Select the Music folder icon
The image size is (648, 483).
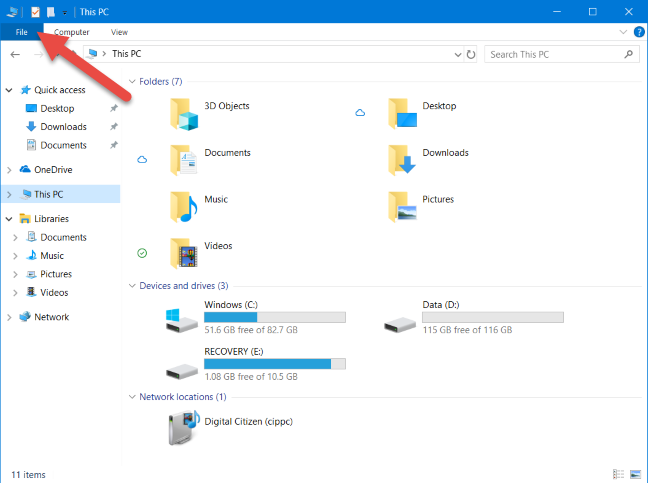(184, 207)
